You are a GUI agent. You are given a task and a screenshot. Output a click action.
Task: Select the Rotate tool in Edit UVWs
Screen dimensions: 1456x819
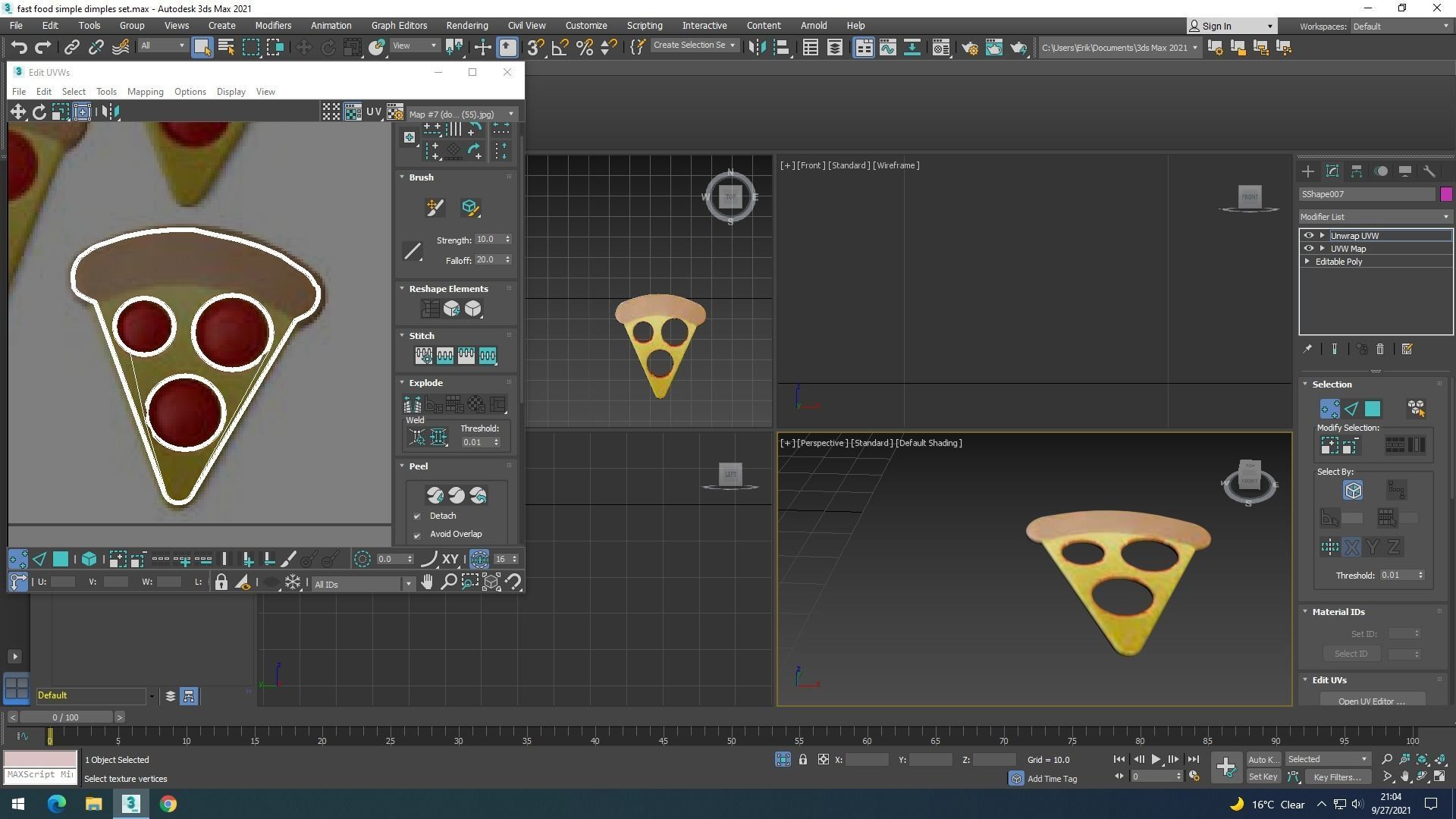(40, 111)
